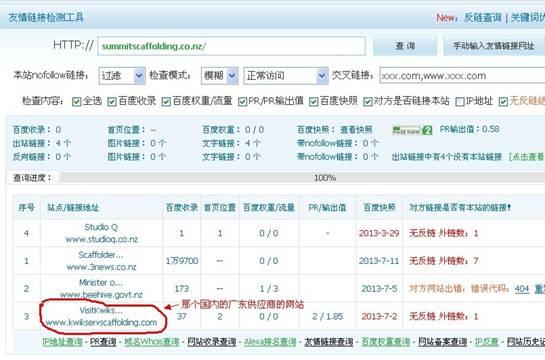This screenshot has width=545, height=360.
Task: Click the 1 / 3 百度权重 value
Action: [x=269, y=289]
